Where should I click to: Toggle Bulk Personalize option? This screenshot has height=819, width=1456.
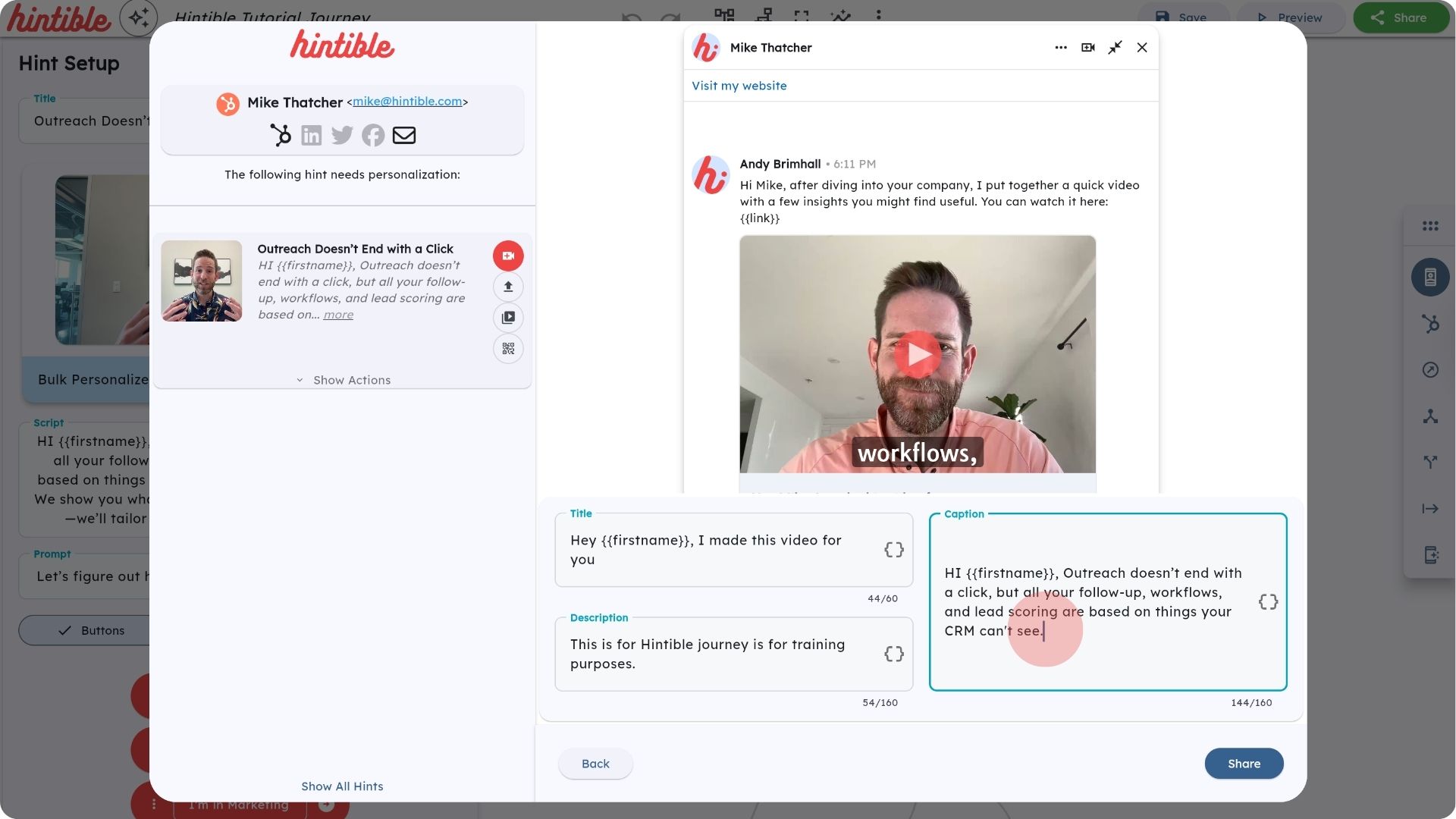(x=93, y=379)
